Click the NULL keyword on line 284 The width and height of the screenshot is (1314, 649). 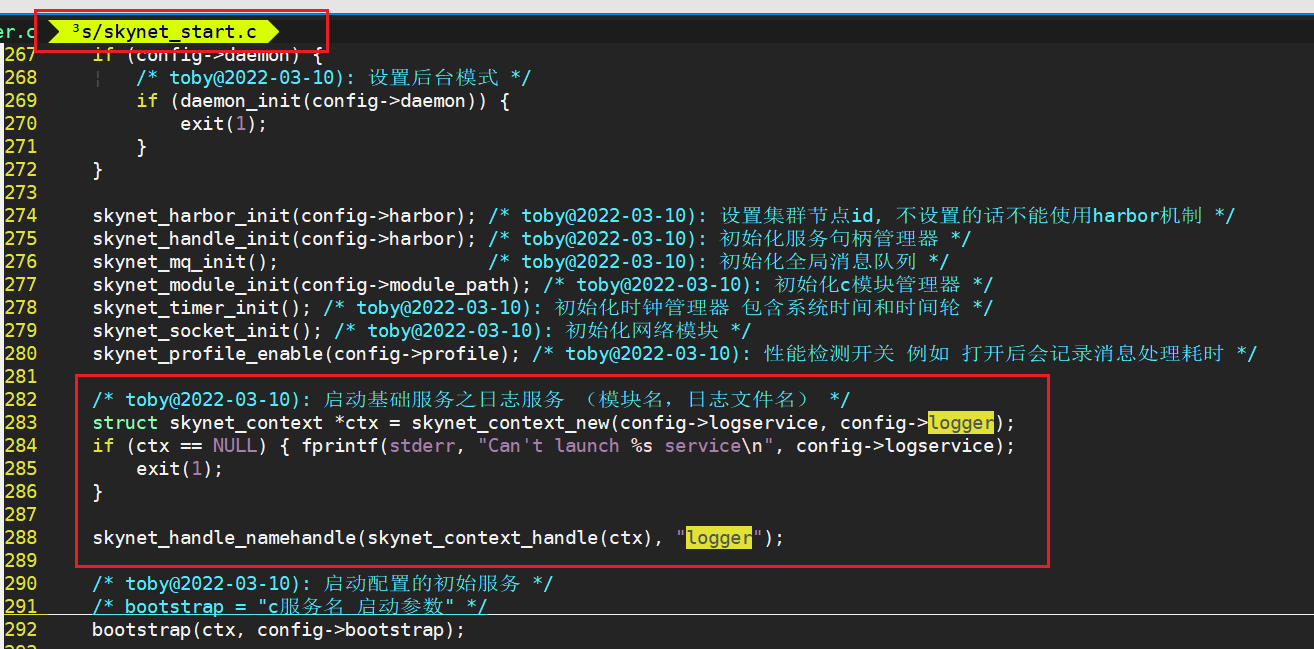pyautogui.click(x=235, y=445)
